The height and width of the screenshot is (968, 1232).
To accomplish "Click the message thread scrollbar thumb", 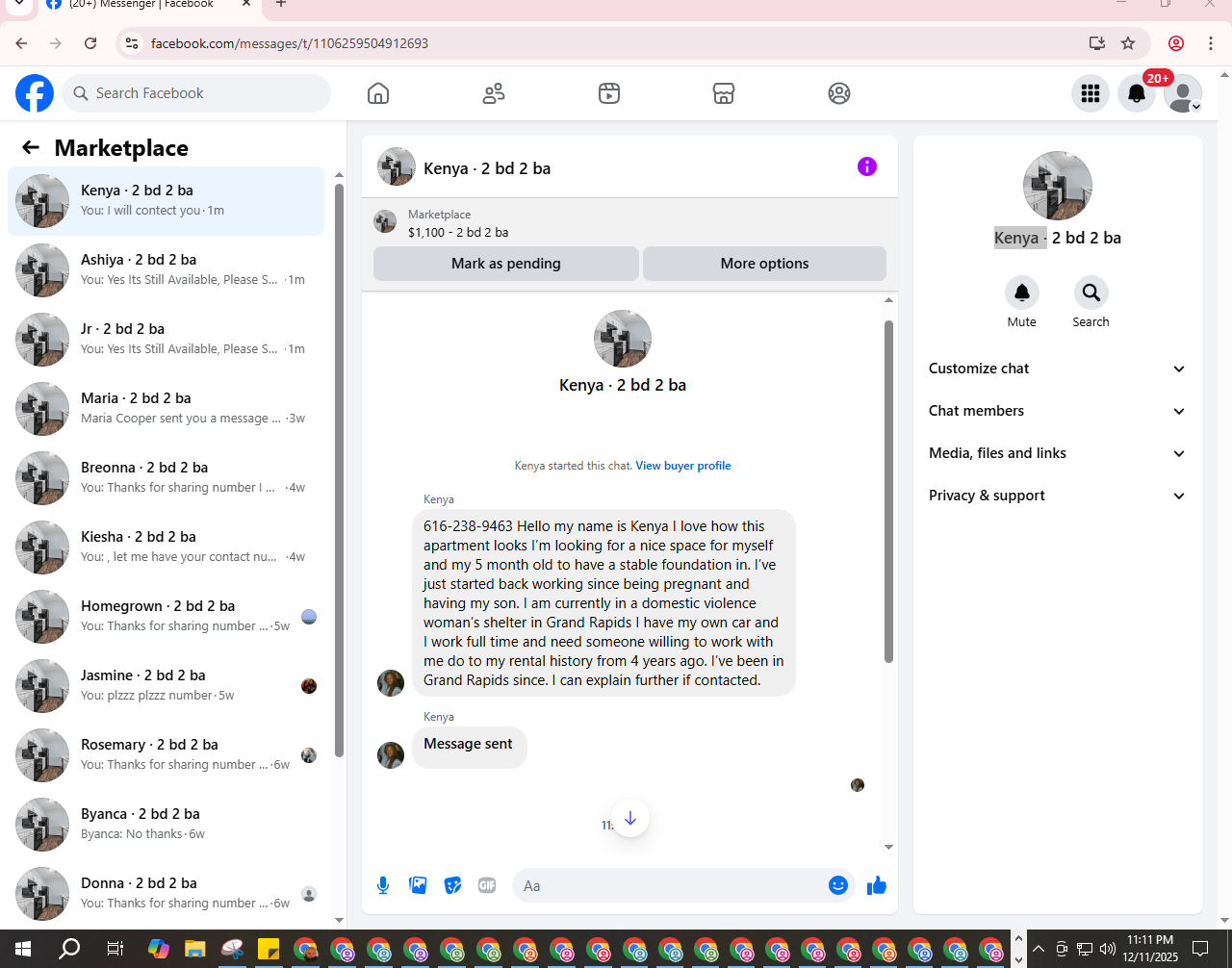I will click(888, 491).
